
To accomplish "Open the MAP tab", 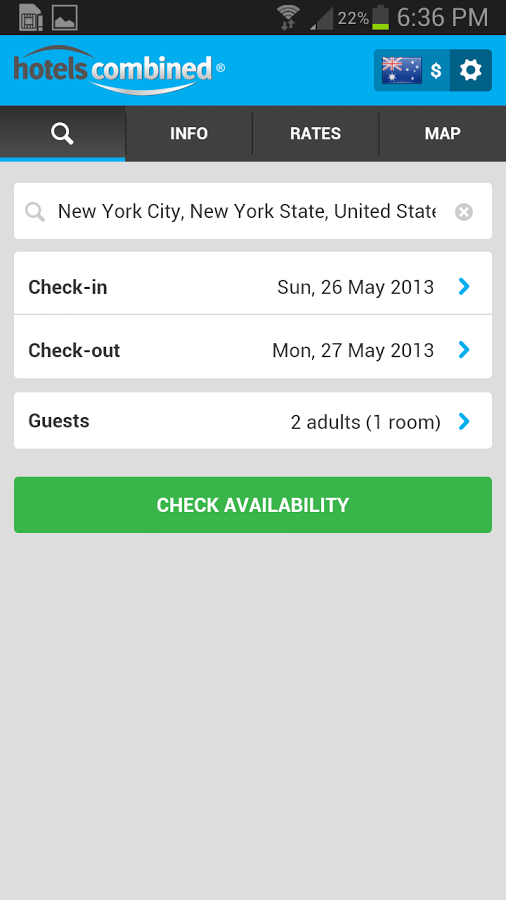I will coord(442,134).
